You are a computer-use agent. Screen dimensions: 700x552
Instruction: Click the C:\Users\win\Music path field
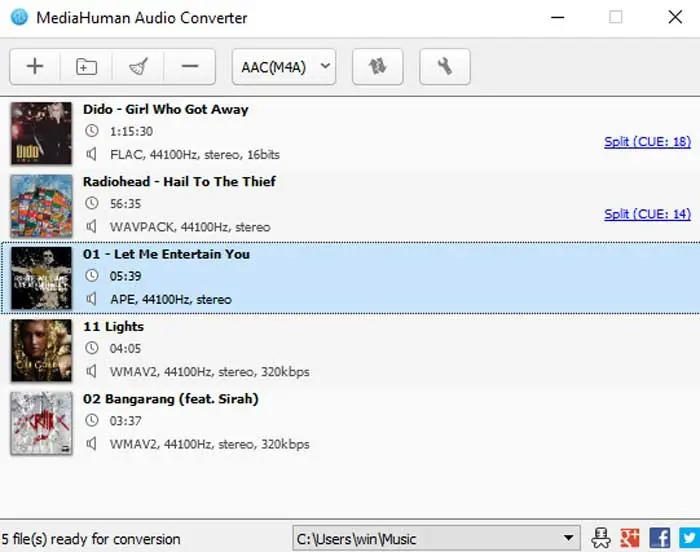pyautogui.click(x=436, y=538)
